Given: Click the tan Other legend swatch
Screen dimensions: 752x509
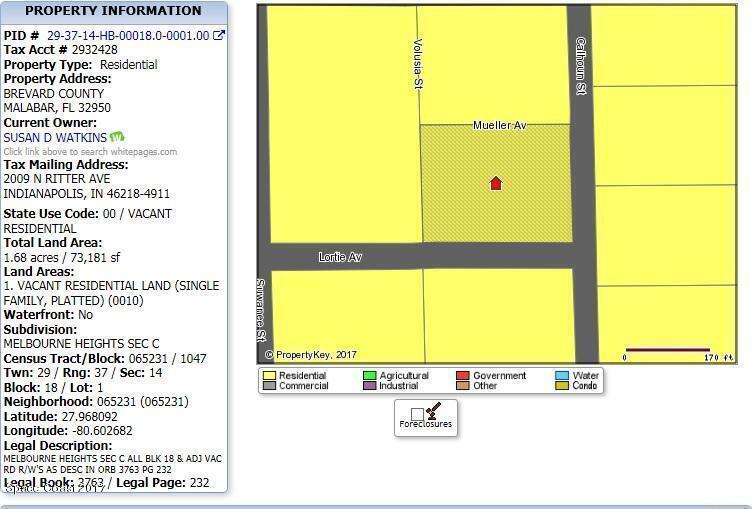Looking at the screenshot, I should click(x=463, y=386).
